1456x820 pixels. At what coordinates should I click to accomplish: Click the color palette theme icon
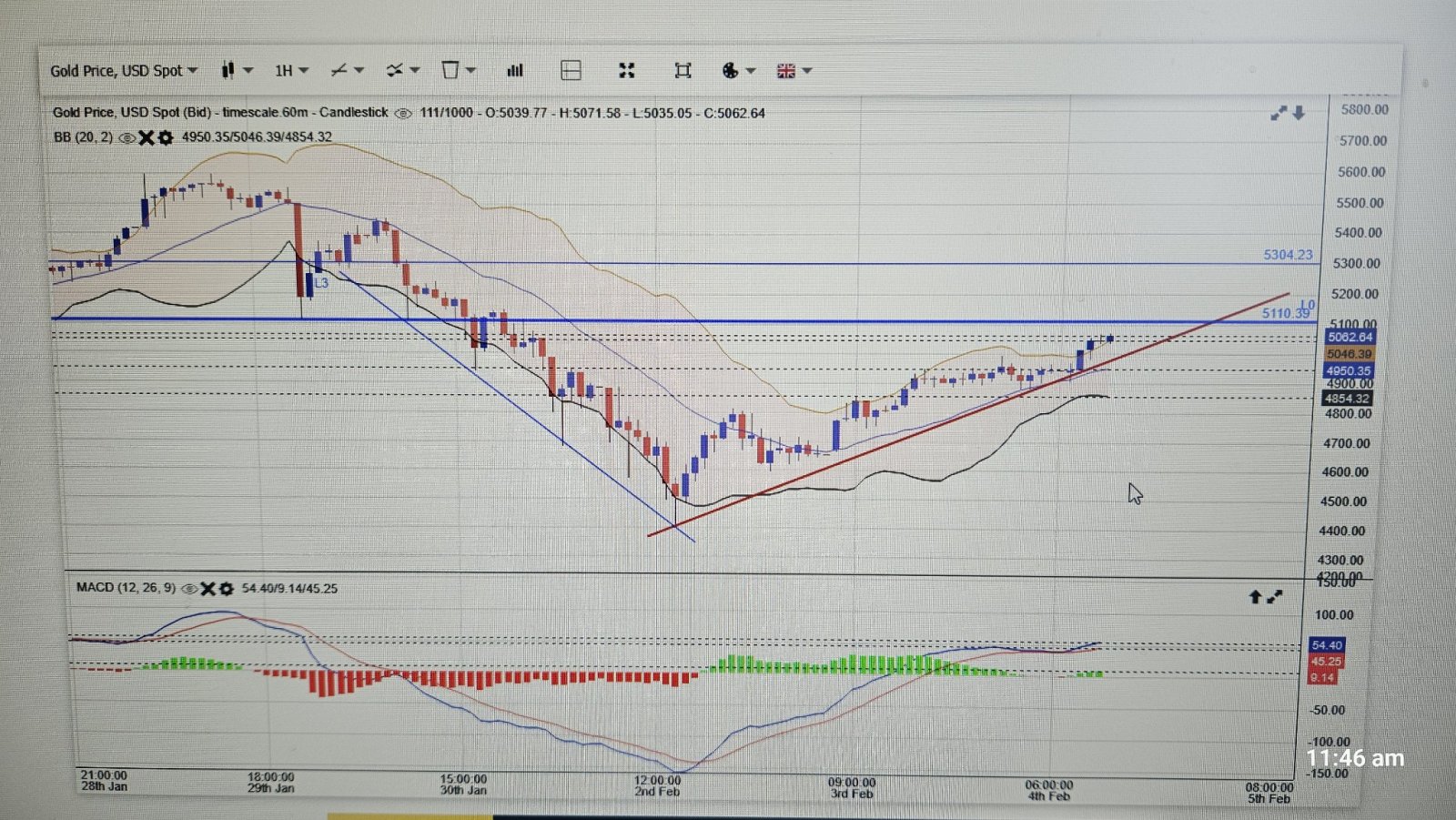tap(730, 70)
